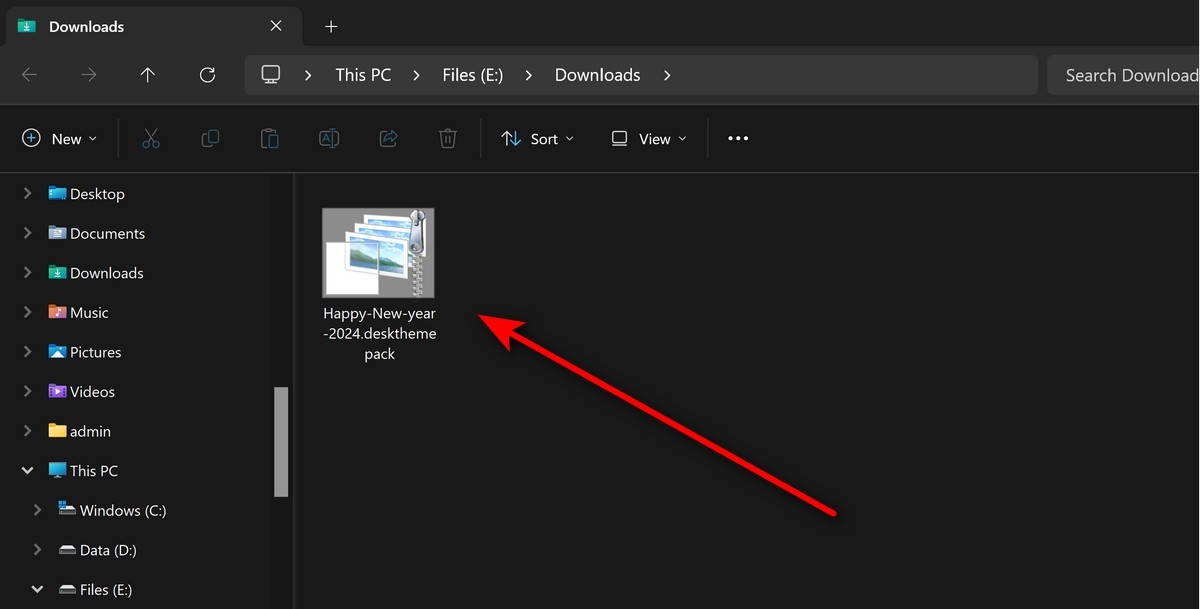The image size is (1200, 609).
Task: Click the Copy icon in toolbar
Action: pos(210,139)
